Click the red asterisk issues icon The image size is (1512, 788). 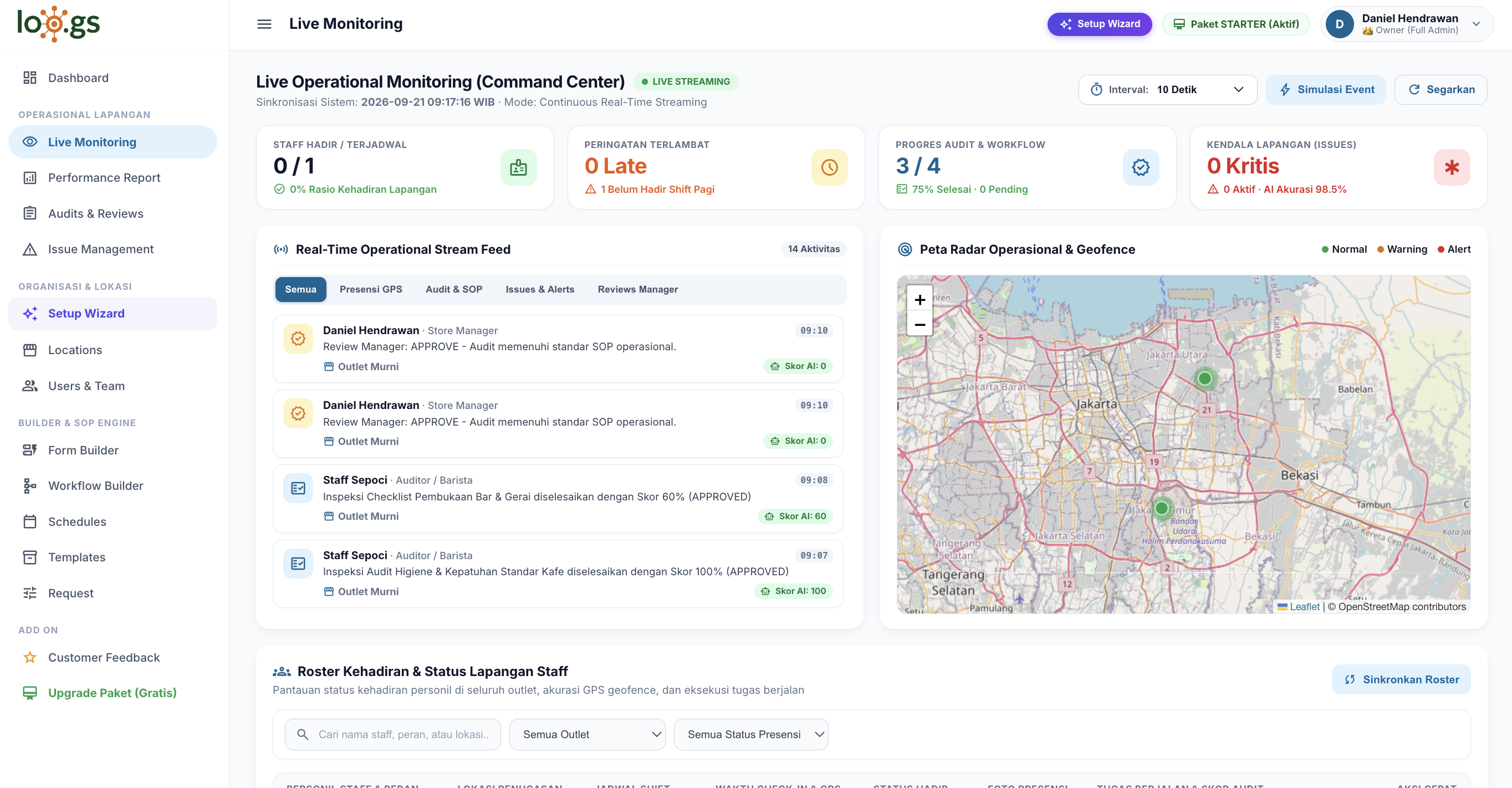pyautogui.click(x=1452, y=167)
